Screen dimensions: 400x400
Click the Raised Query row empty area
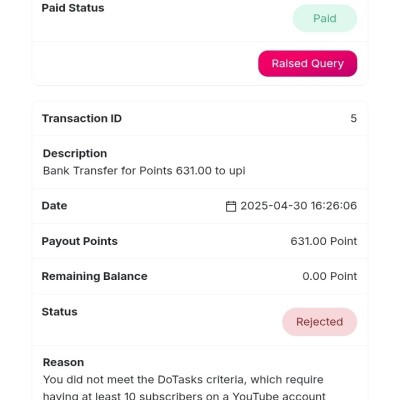pyautogui.click(x=145, y=64)
